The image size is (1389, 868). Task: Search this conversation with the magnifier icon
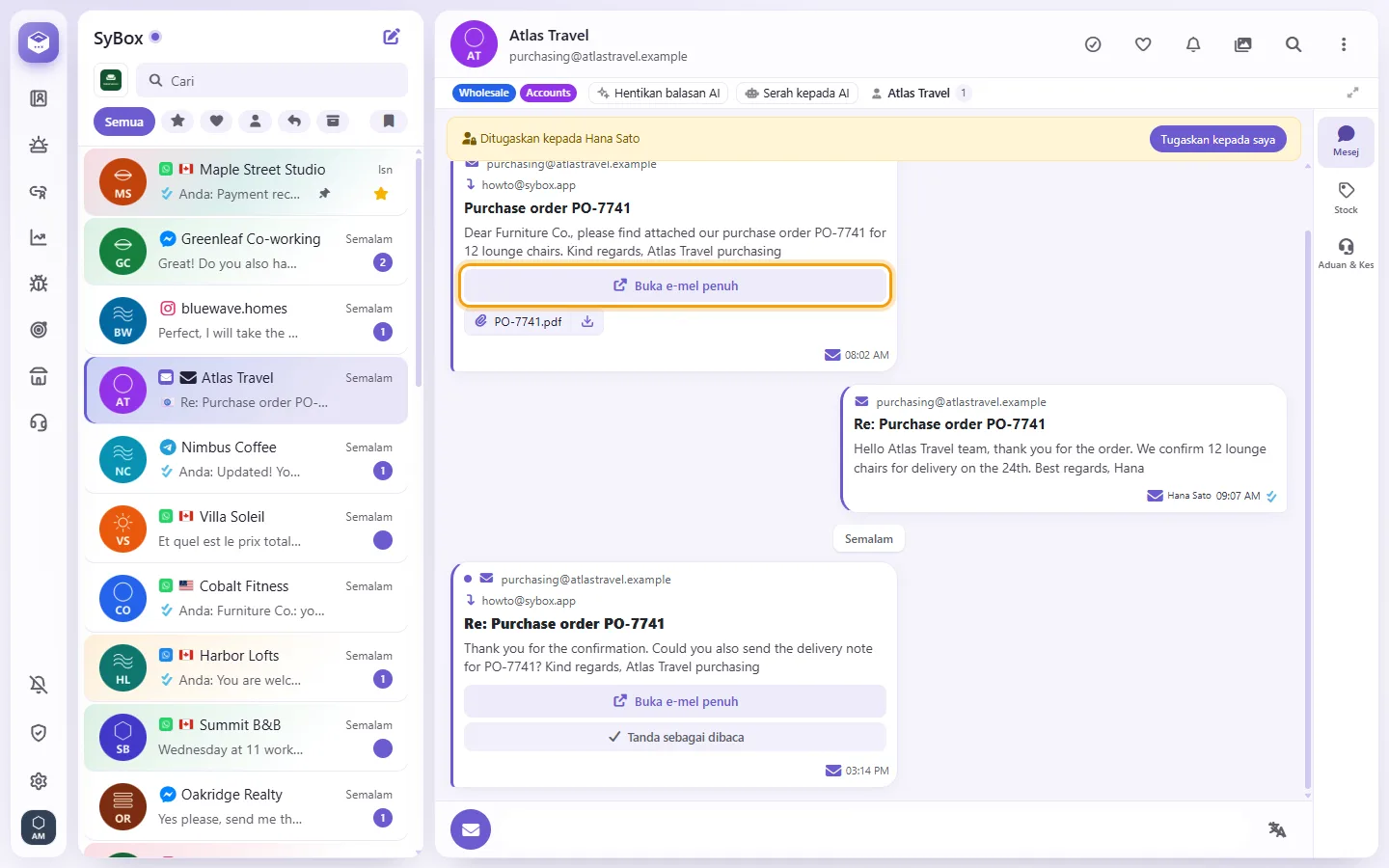coord(1294,44)
